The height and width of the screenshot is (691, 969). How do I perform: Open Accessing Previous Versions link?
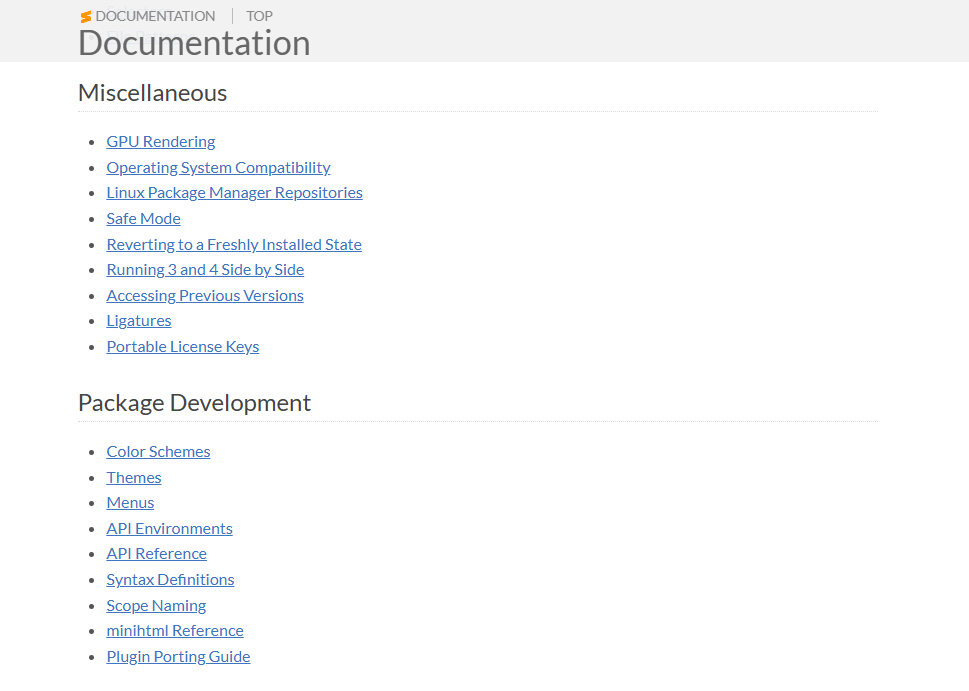click(205, 296)
